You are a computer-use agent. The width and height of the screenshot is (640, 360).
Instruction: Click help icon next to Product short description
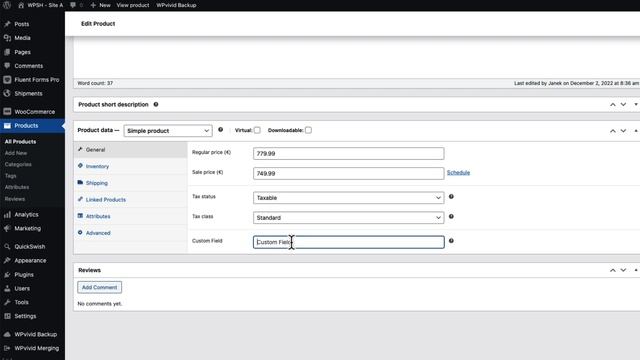pos(156,104)
